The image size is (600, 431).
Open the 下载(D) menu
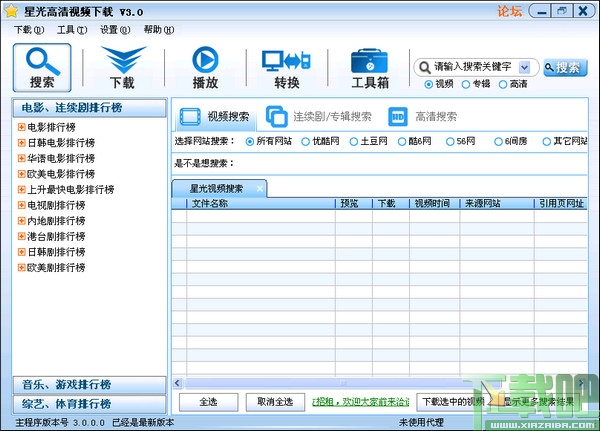(29, 29)
